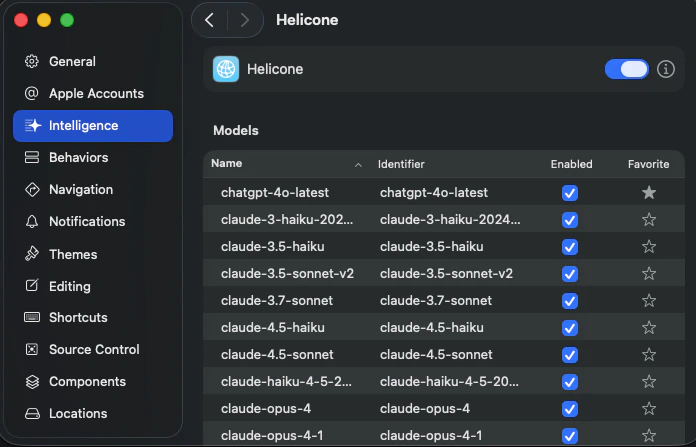
Task: Select identifier cell claude-3-haiku-2024...
Action: click(x=450, y=219)
